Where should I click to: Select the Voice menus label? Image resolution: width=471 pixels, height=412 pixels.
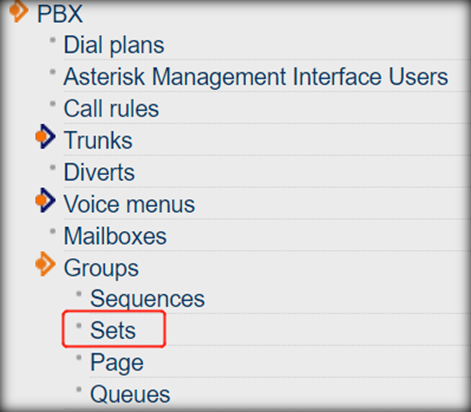[x=129, y=204]
